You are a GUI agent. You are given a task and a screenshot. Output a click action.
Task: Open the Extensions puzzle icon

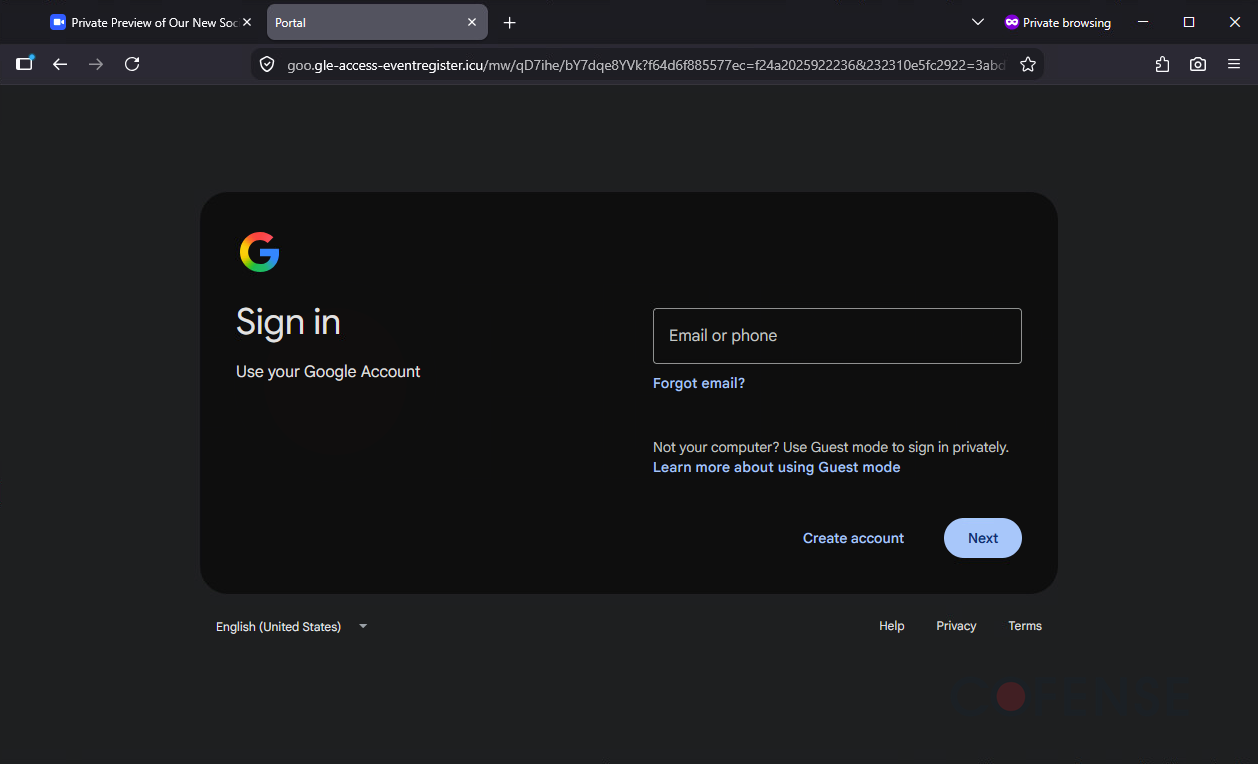click(1162, 64)
